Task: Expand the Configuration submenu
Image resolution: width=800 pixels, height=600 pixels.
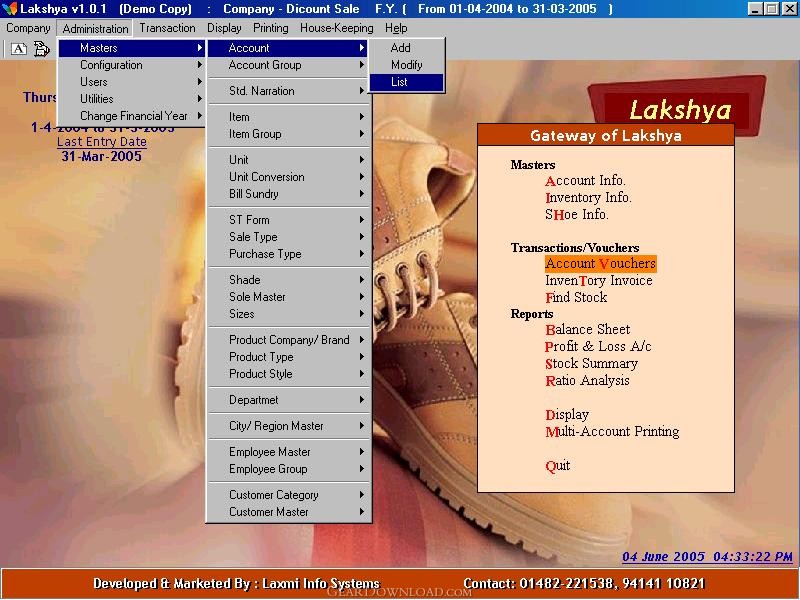Action: [132, 65]
